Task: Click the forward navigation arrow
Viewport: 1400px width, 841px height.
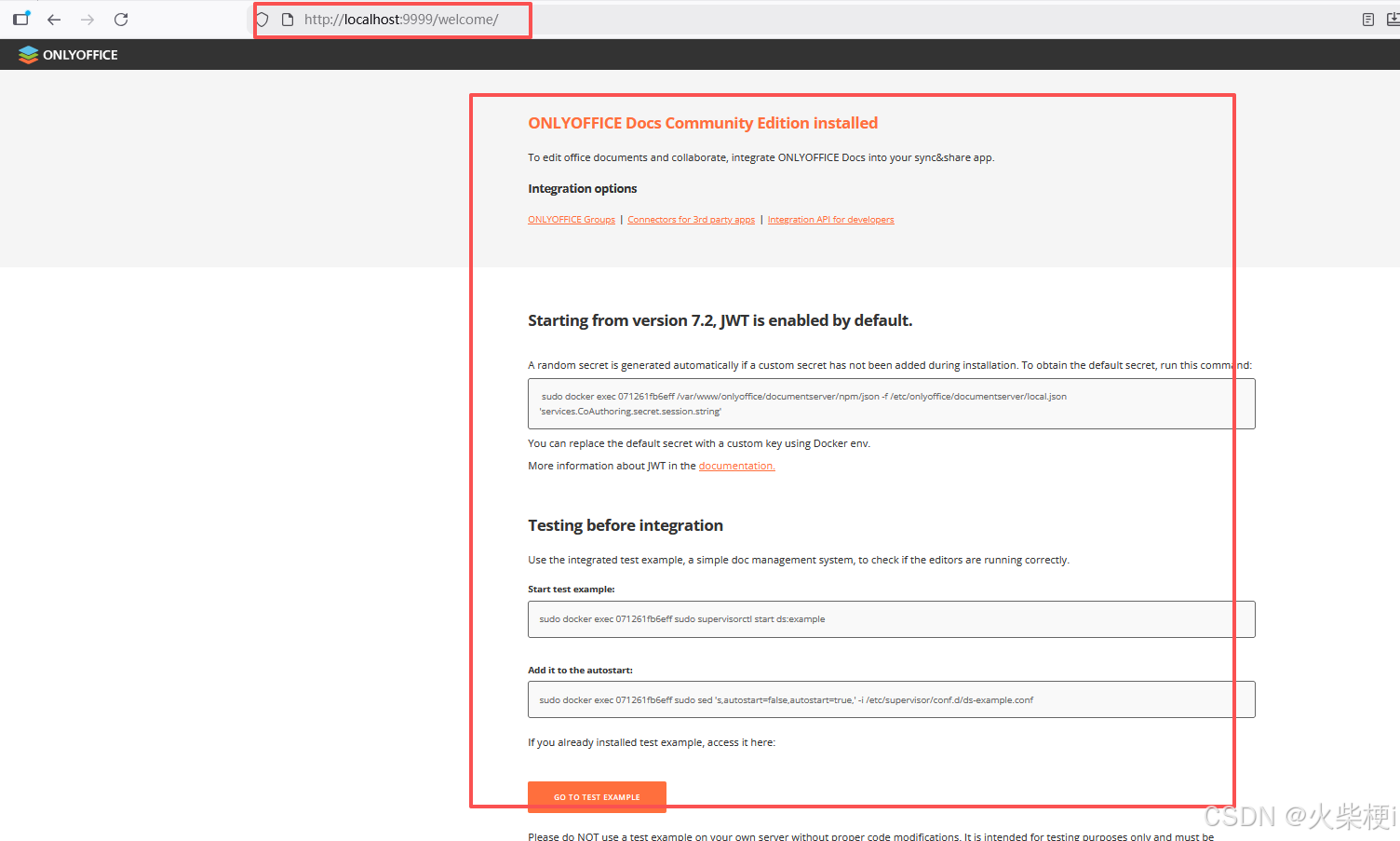Action: (87, 19)
